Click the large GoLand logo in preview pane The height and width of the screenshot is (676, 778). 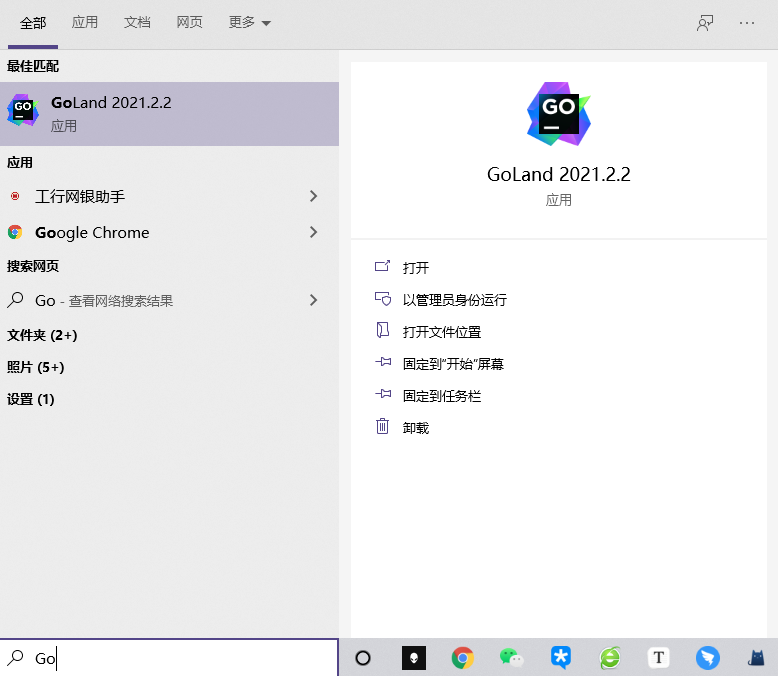(559, 114)
